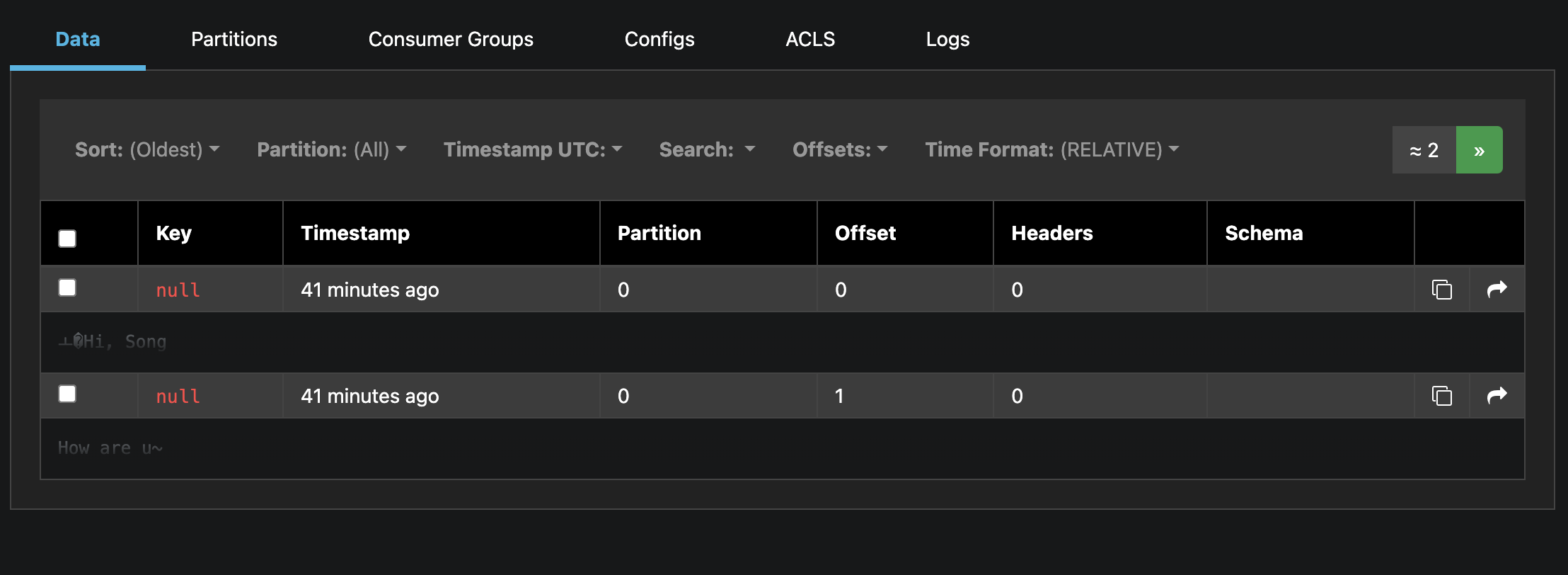
Task: Expand the Search dropdown
Action: click(707, 149)
